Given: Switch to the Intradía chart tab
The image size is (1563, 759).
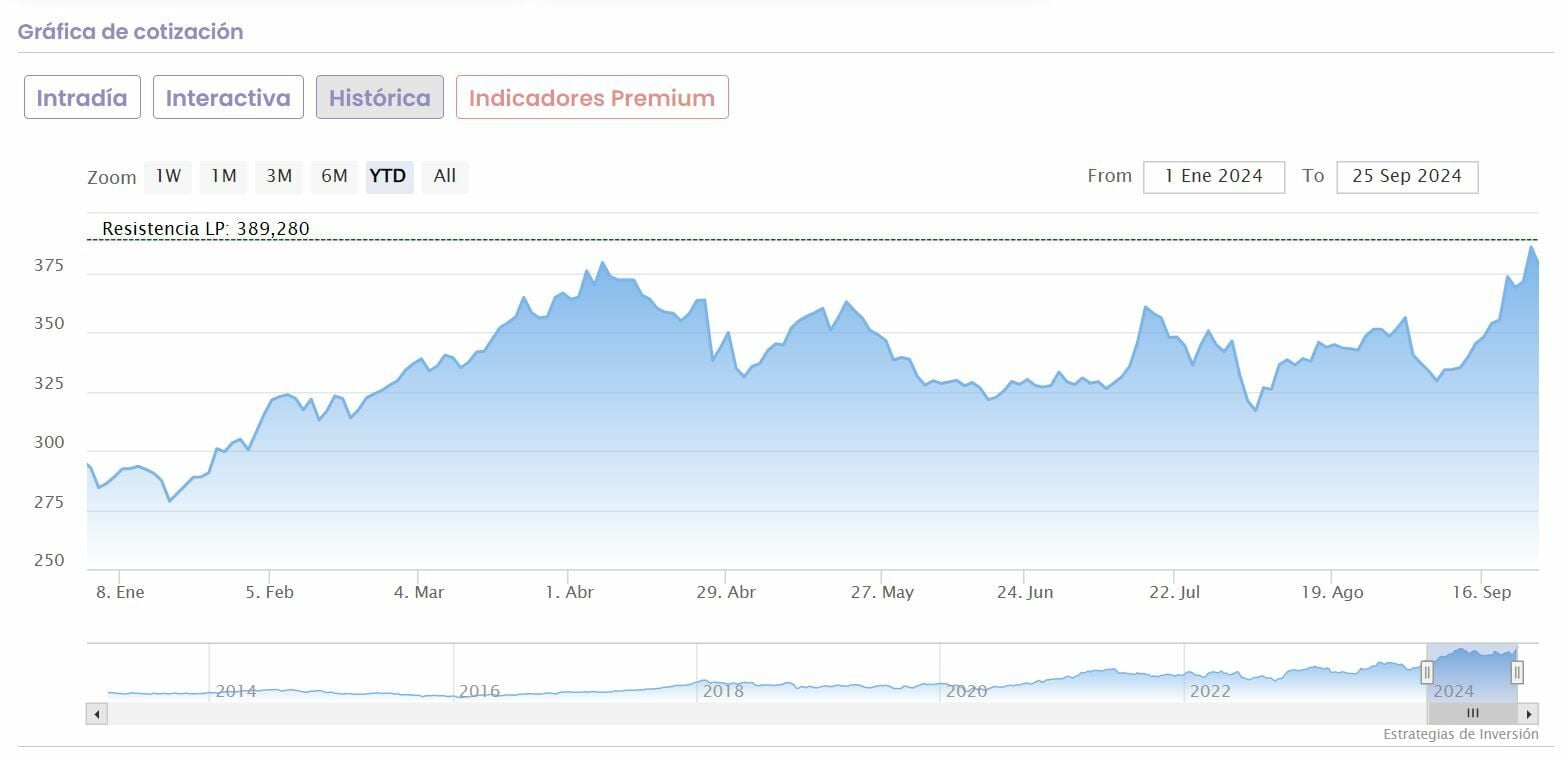Looking at the screenshot, I should click(x=82, y=98).
